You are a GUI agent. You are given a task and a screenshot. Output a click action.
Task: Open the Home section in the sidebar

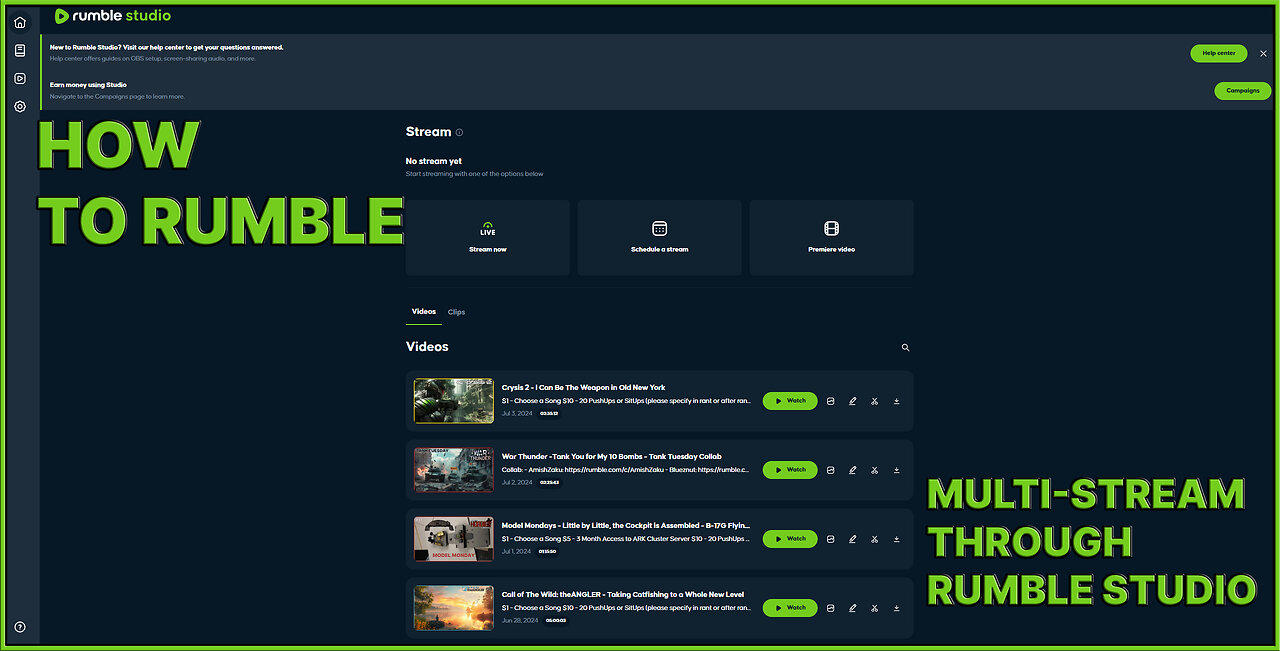(x=19, y=20)
